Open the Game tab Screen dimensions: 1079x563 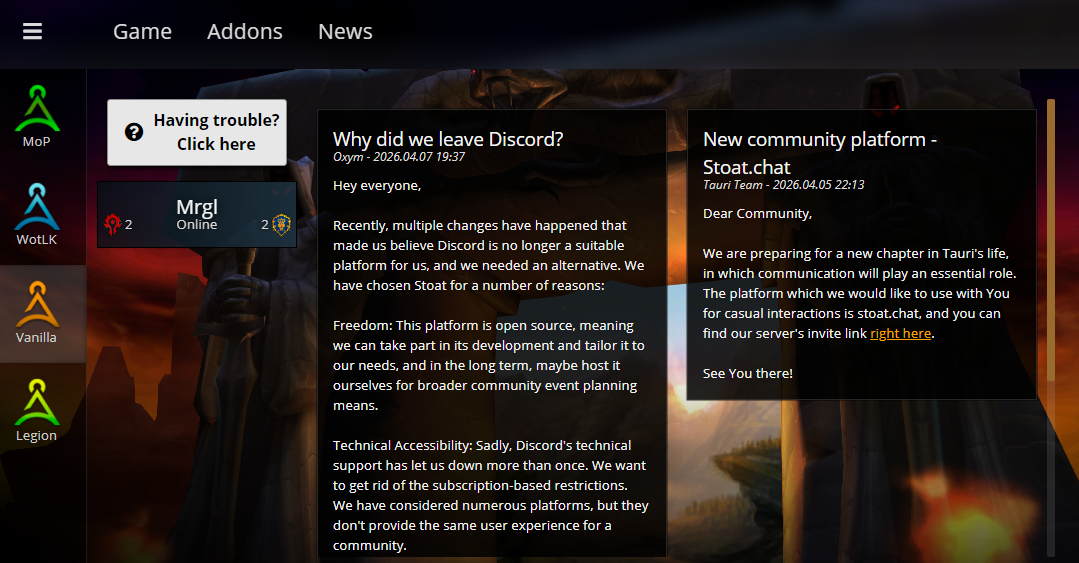pos(142,32)
